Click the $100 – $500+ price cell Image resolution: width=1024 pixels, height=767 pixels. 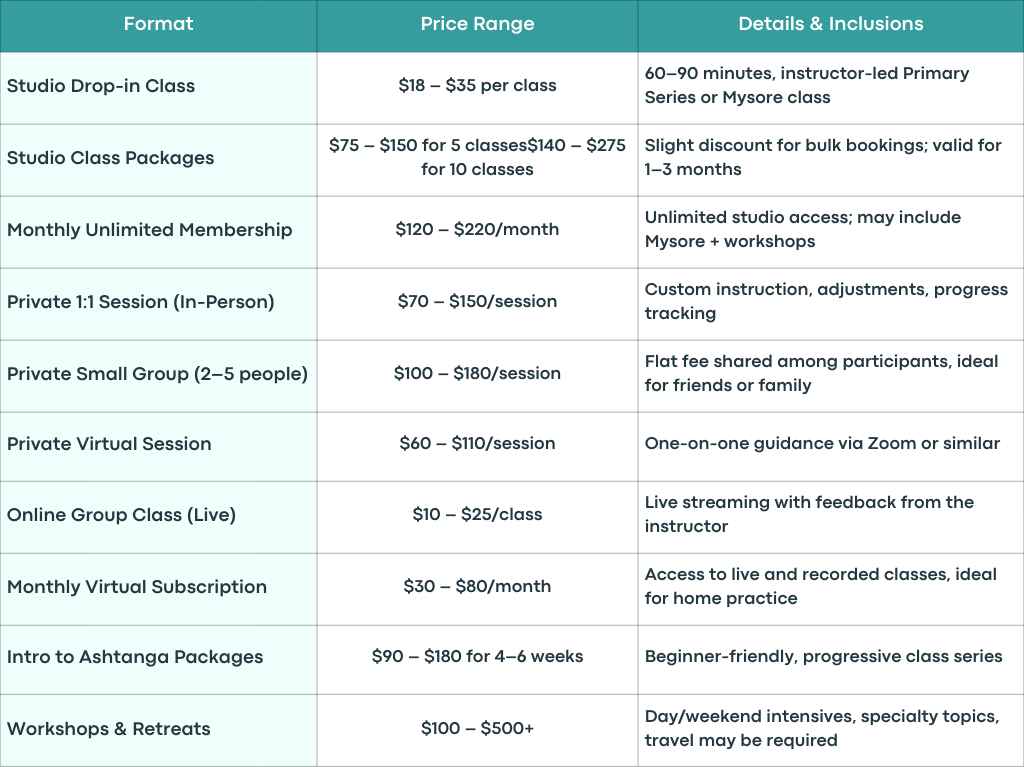477,728
